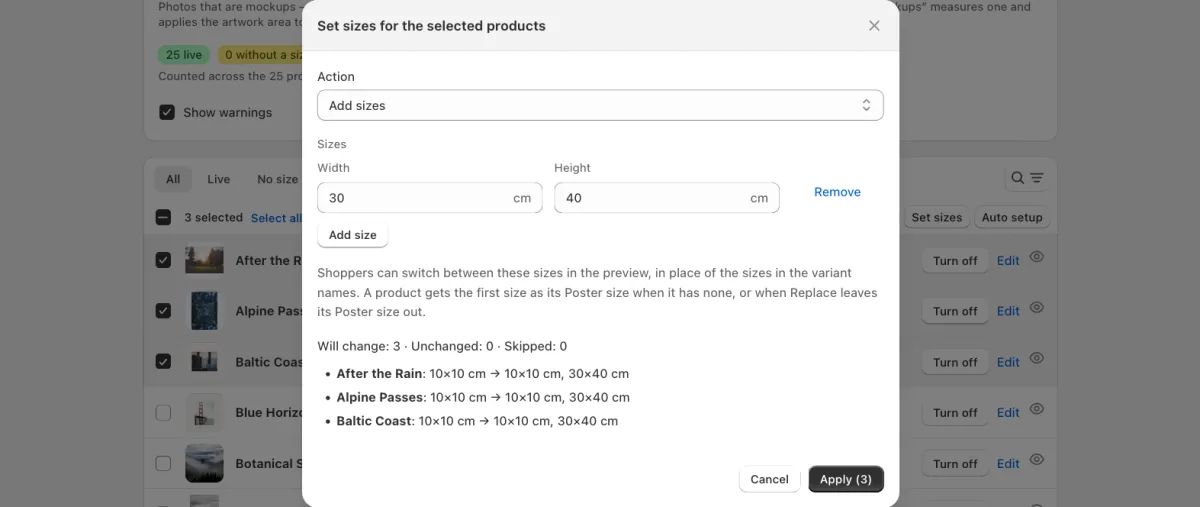Close the Set sizes dialog
This screenshot has width=1200, height=507.
(x=874, y=26)
